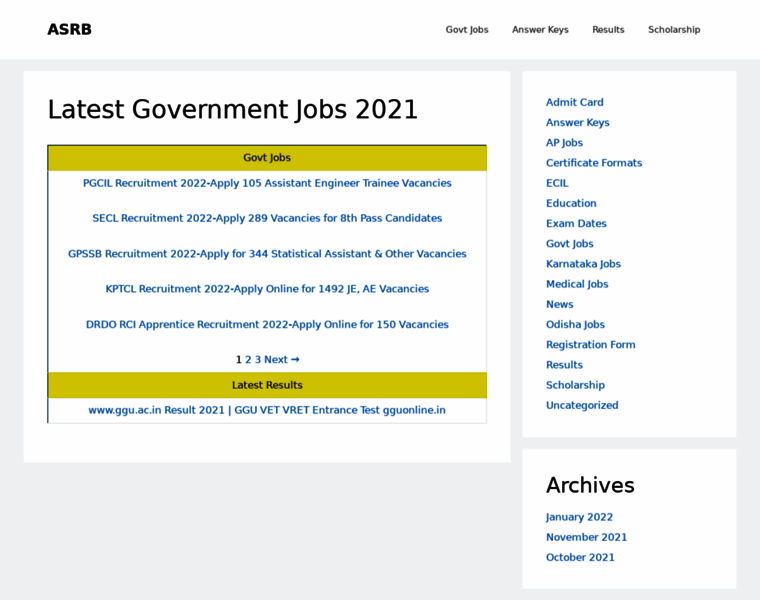Open the Govt Jobs navigation menu item
This screenshot has height=600, width=760.
click(x=467, y=30)
